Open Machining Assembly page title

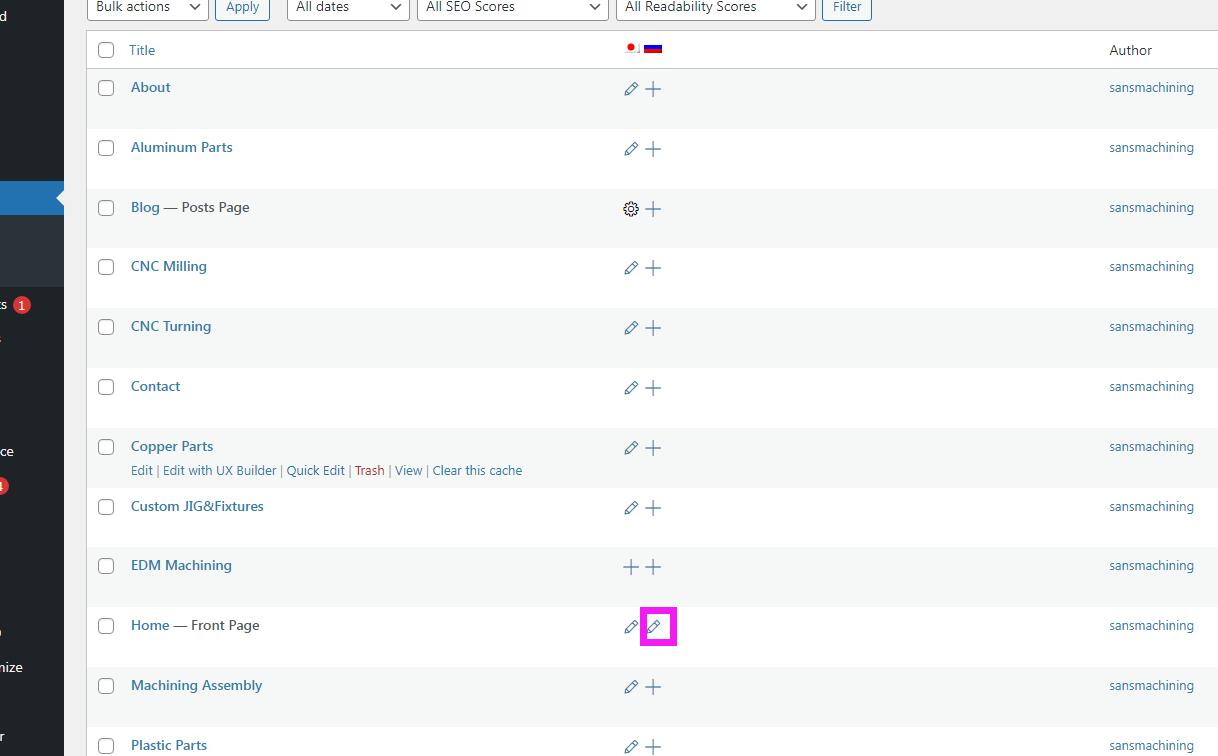197,685
